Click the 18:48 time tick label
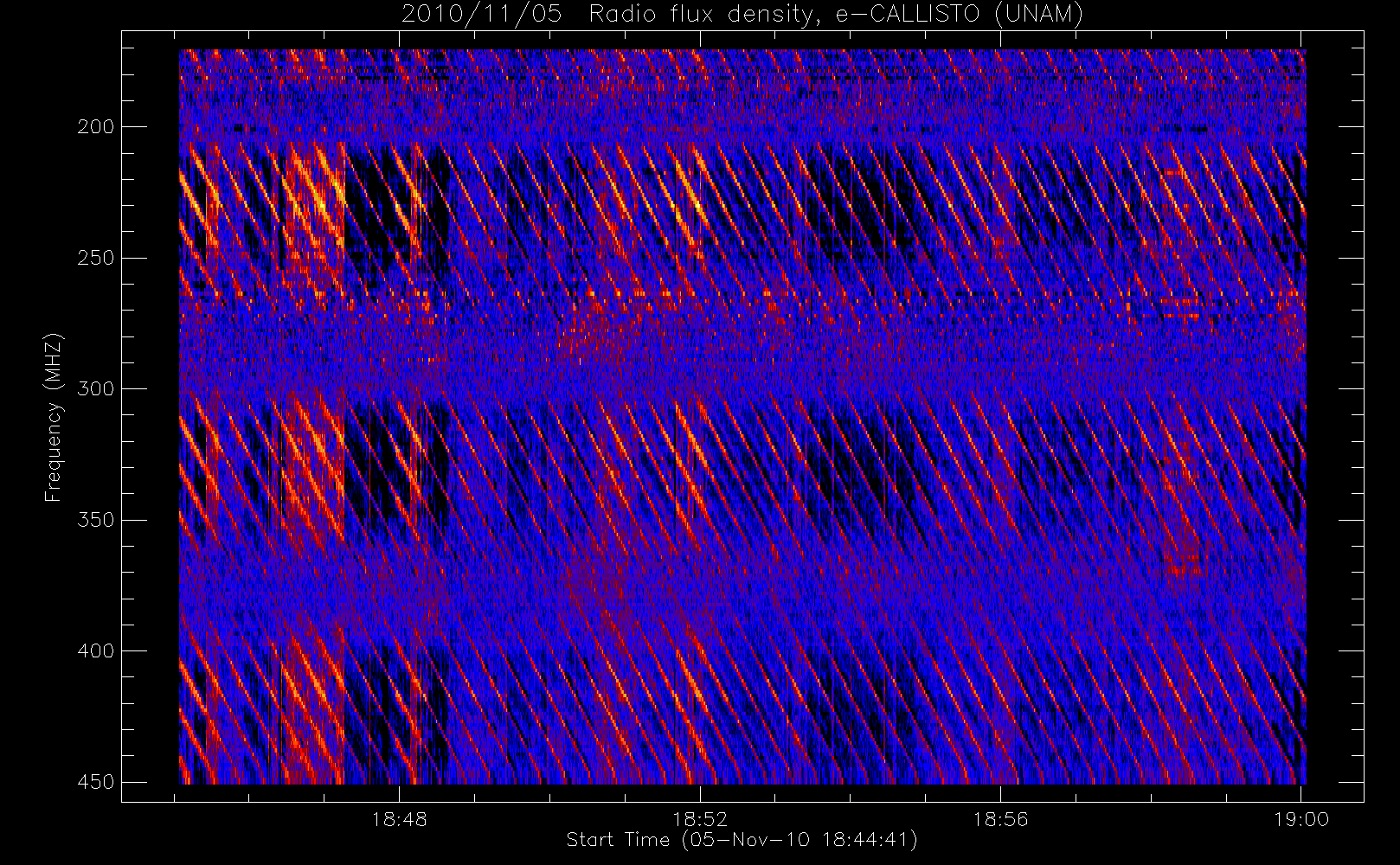 click(400, 819)
